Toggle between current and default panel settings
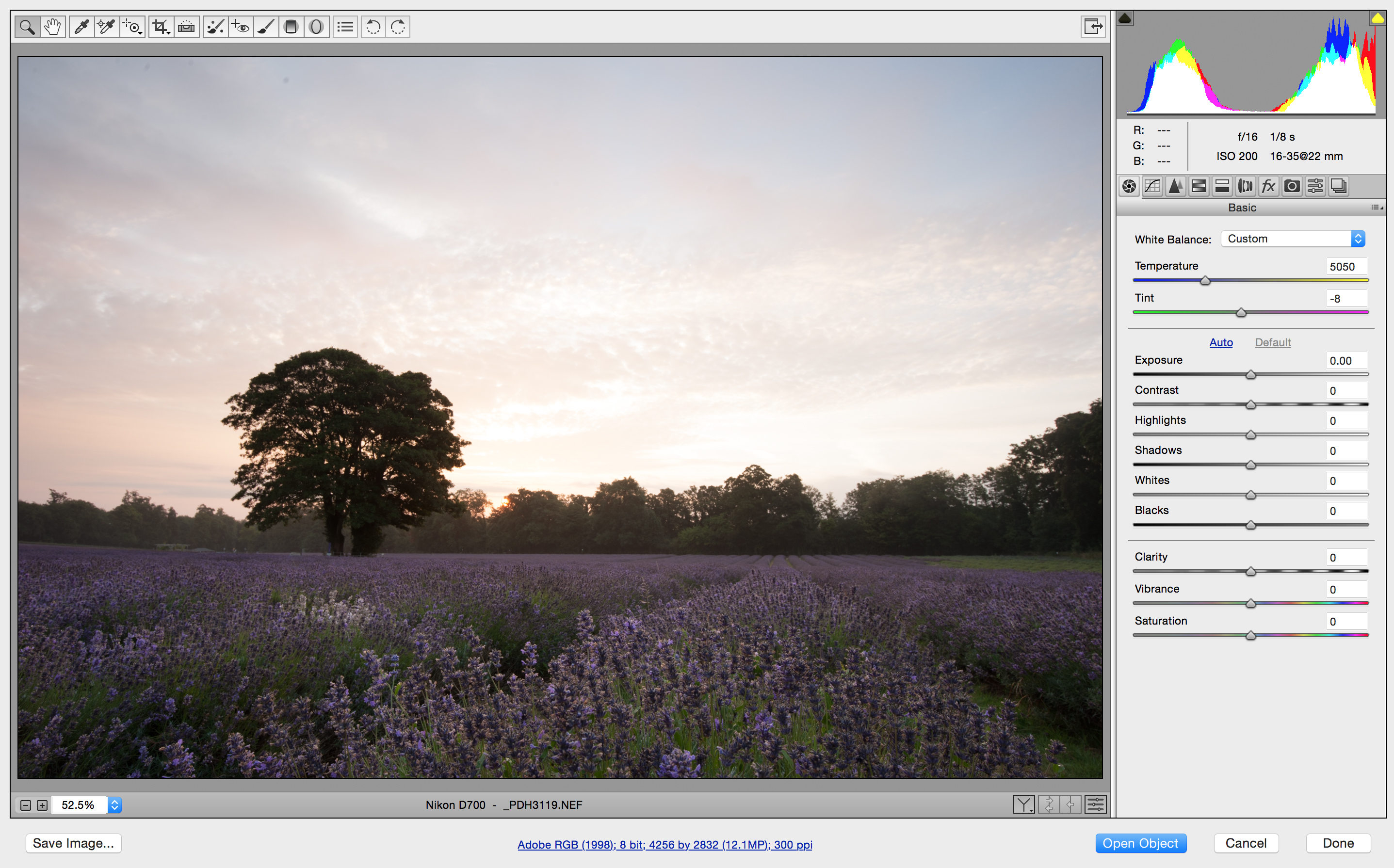The height and width of the screenshot is (868, 1394). (x=1095, y=804)
